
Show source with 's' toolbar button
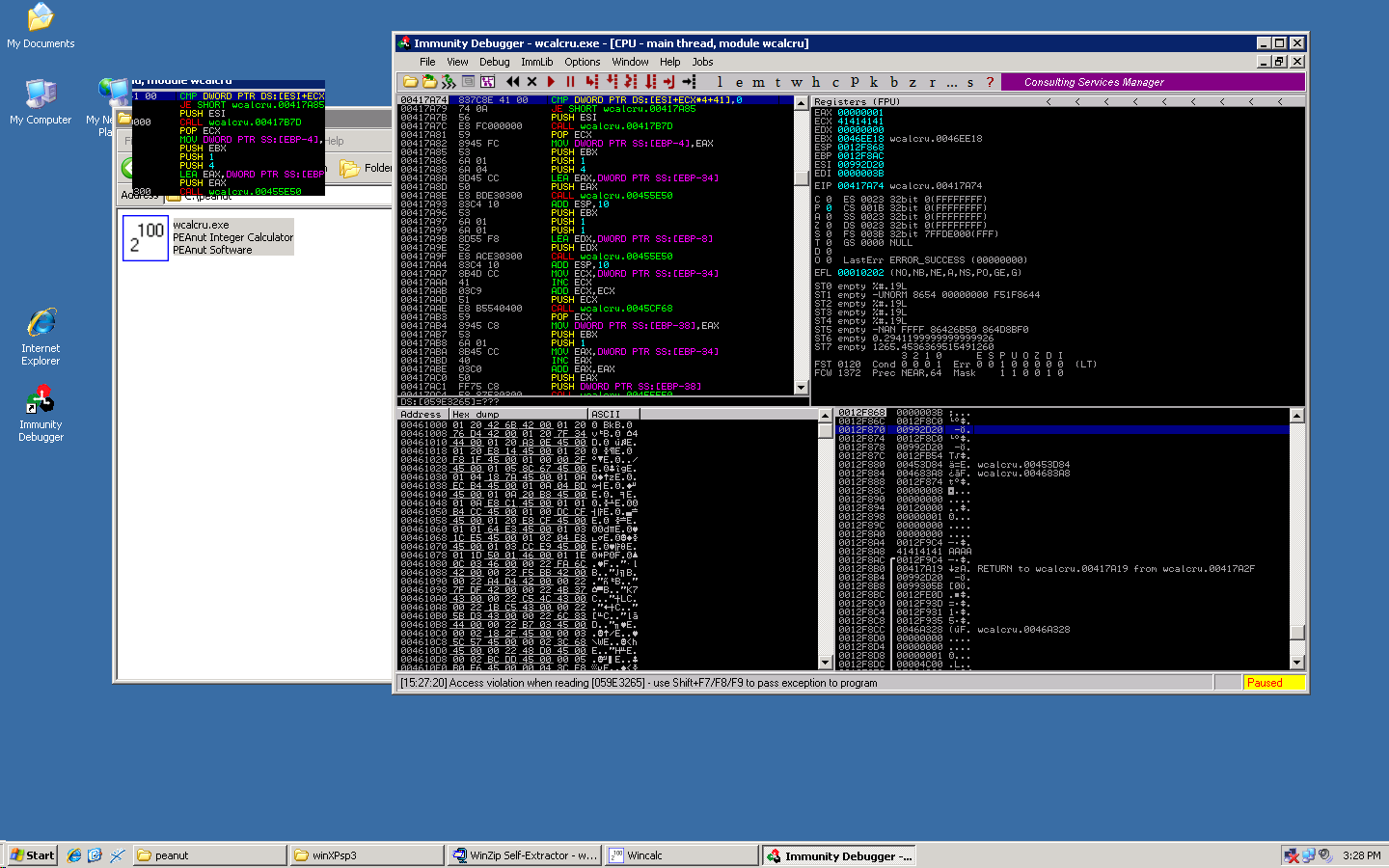tap(970, 82)
